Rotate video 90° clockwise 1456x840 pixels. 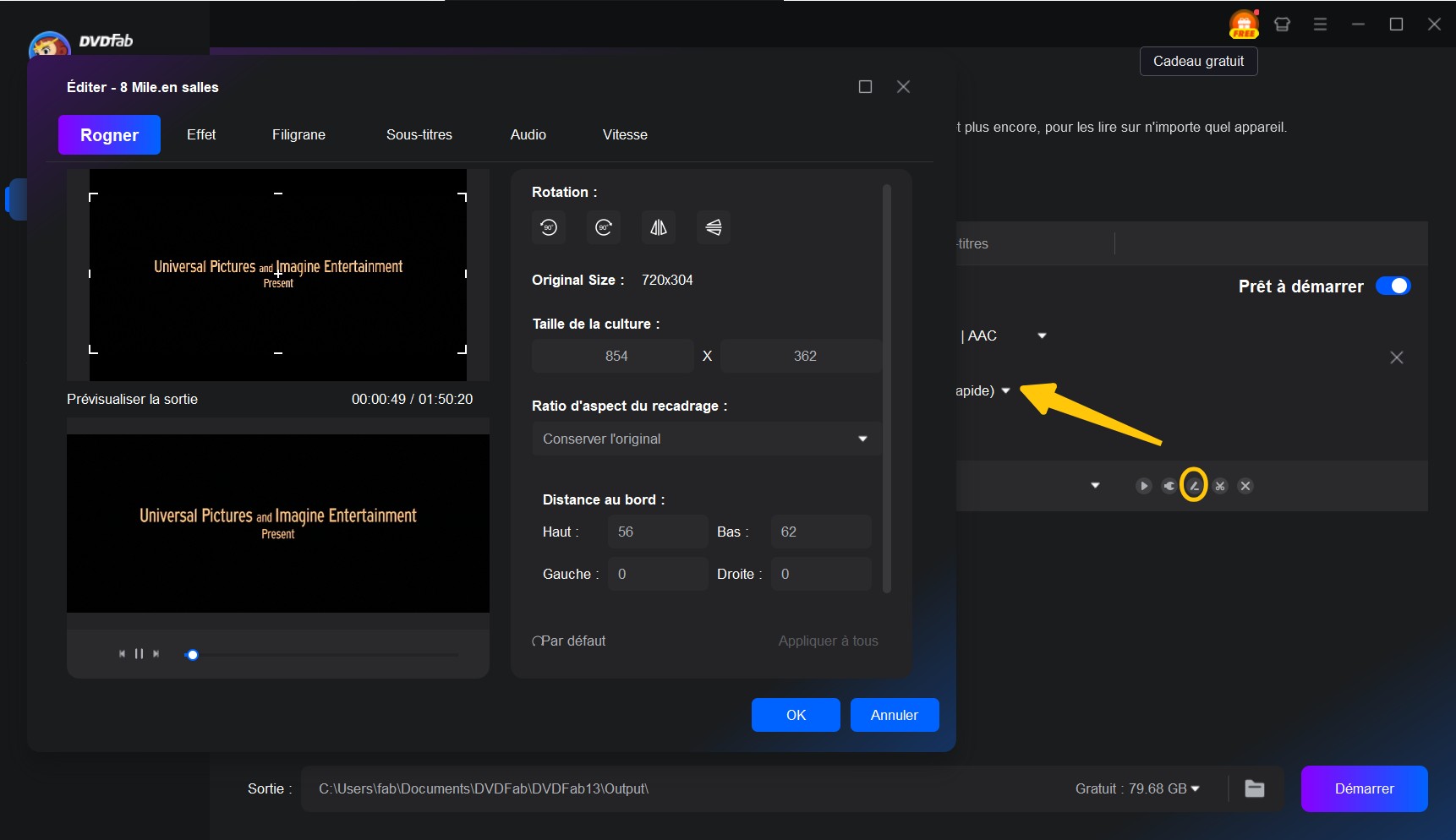coord(604,227)
